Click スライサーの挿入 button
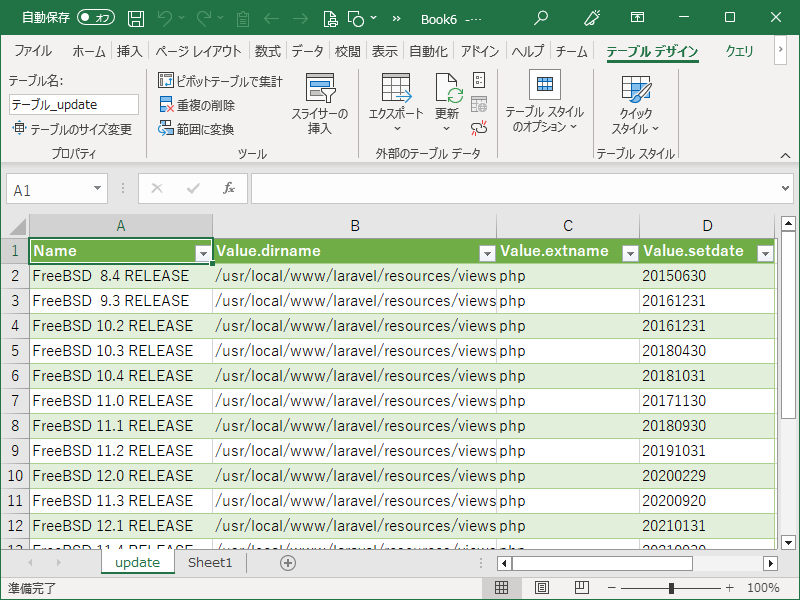The width and height of the screenshot is (800, 600). coord(320,104)
